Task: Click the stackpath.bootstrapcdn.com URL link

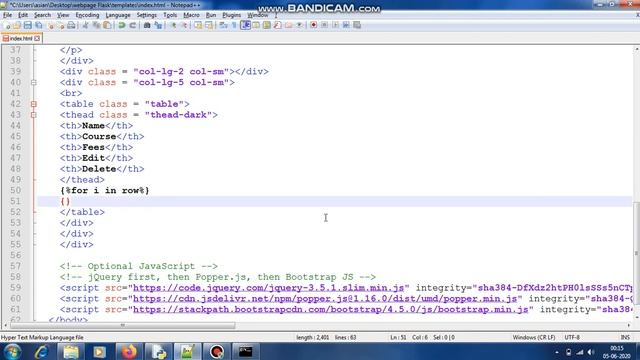Action: tap(331, 309)
